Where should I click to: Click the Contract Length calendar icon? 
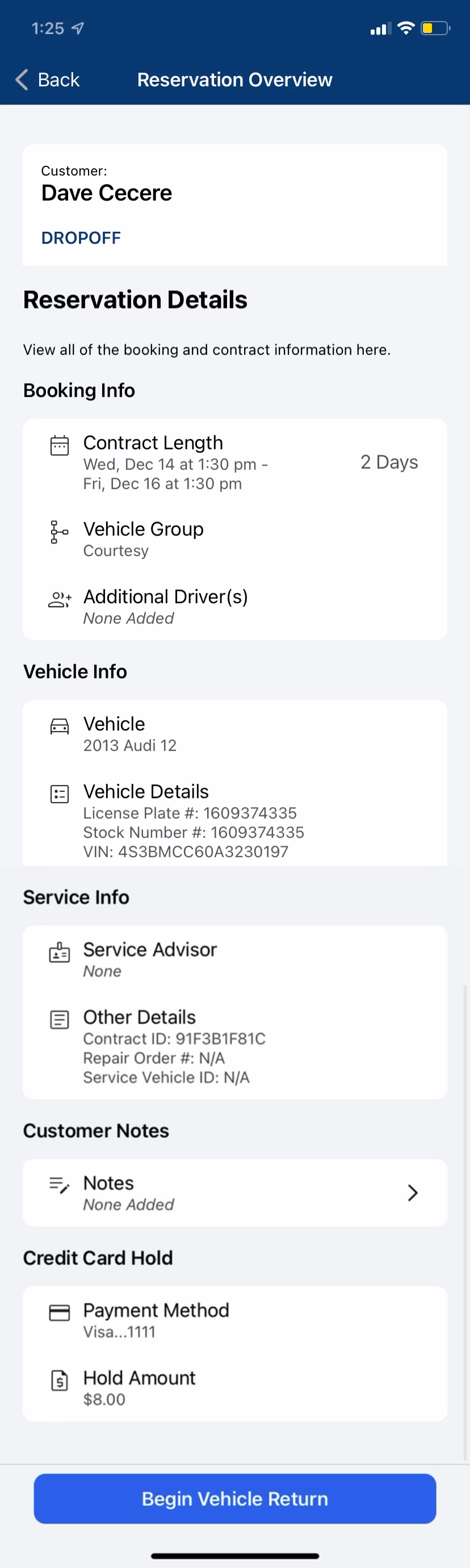(x=59, y=445)
